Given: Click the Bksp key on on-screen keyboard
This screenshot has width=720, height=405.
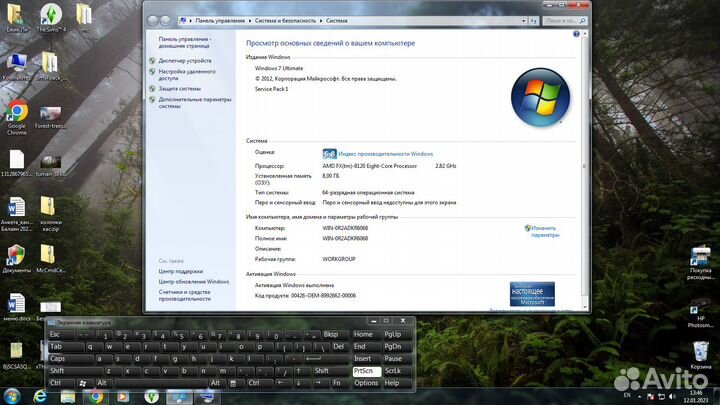Looking at the screenshot, I should [x=335, y=335].
